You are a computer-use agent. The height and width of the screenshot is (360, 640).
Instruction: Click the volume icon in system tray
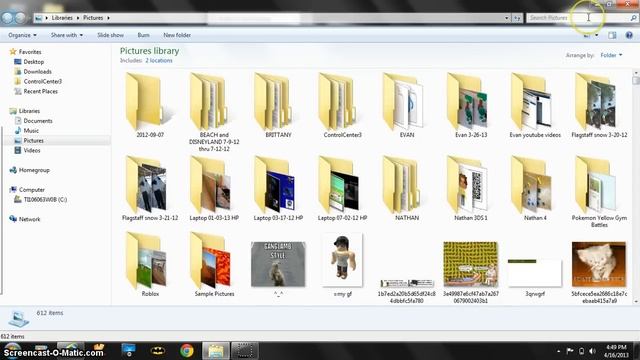(x=592, y=351)
